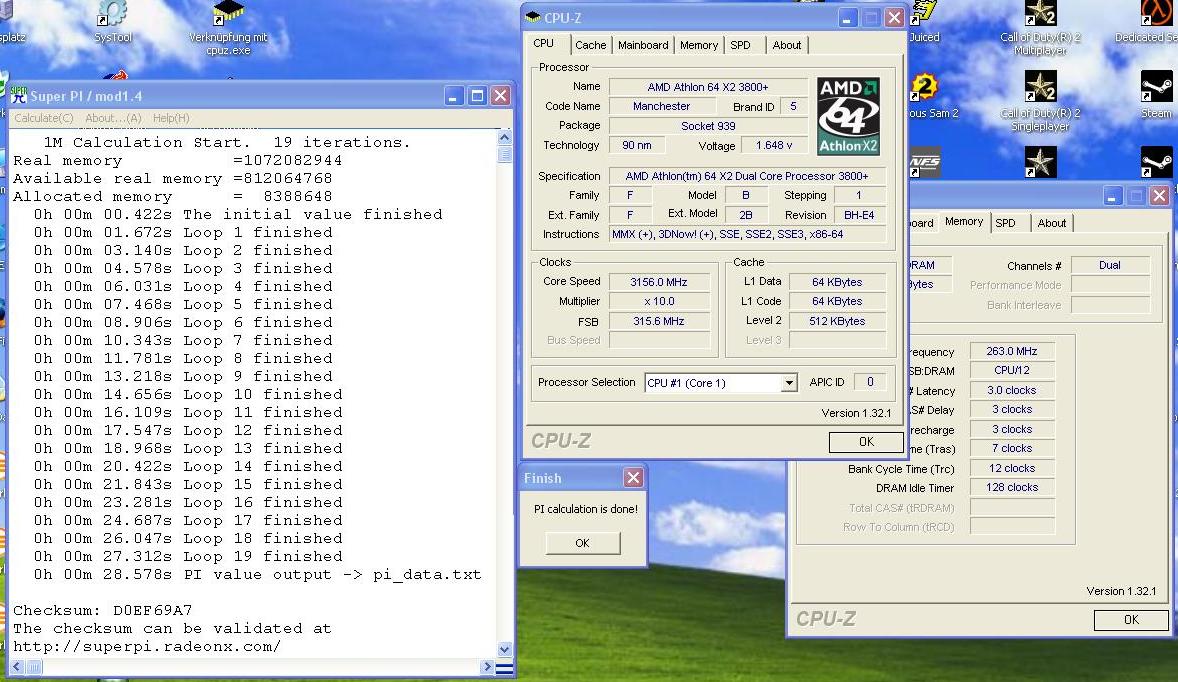Confirm the PI calculation done dialog with OK
This screenshot has height=682, width=1178.
(582, 542)
